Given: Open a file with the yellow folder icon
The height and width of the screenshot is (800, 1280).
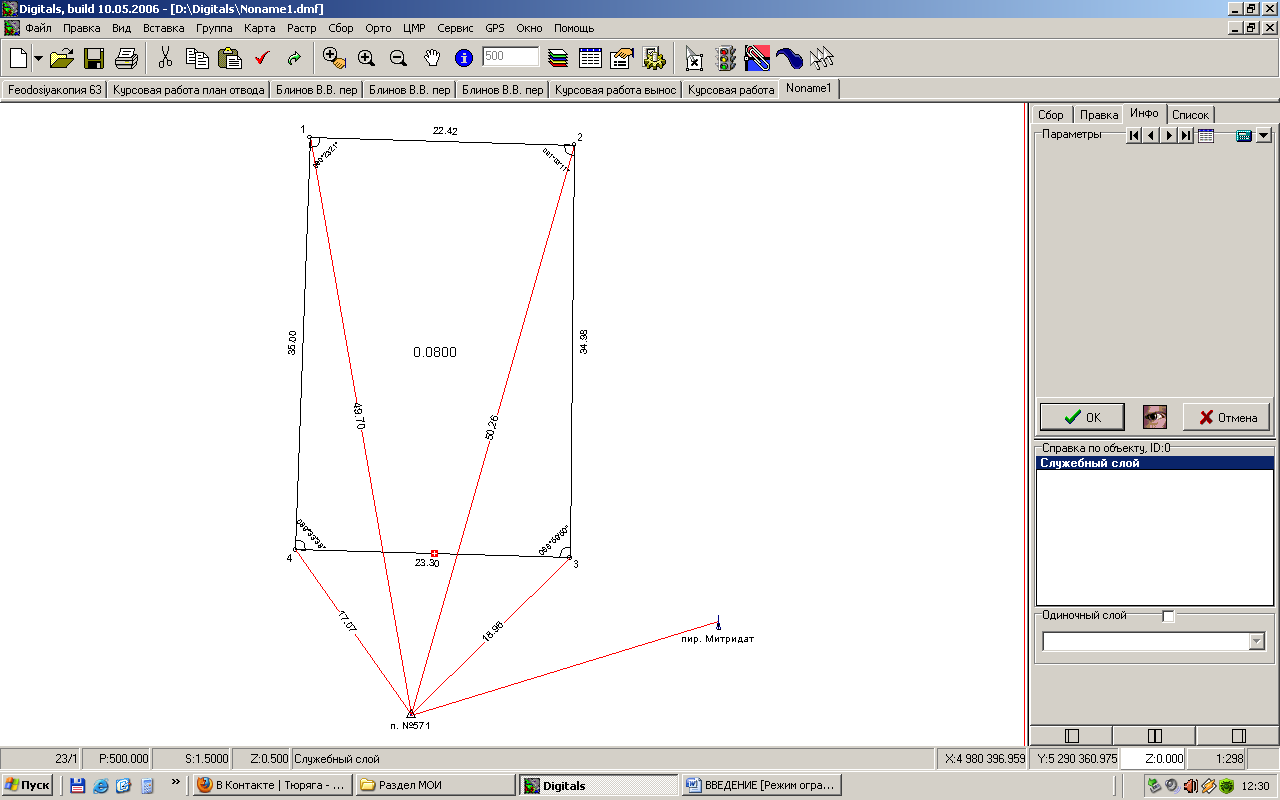Looking at the screenshot, I should coord(62,58).
